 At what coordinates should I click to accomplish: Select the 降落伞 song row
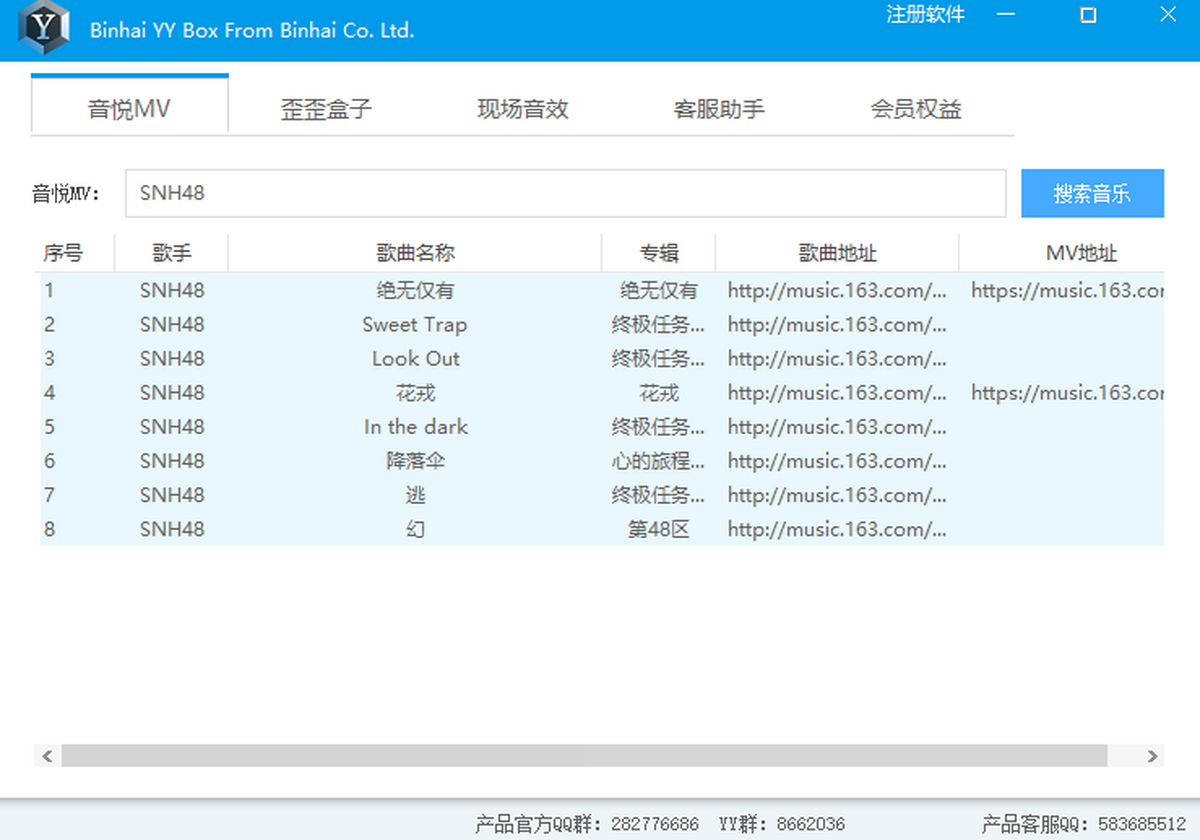click(x=602, y=461)
